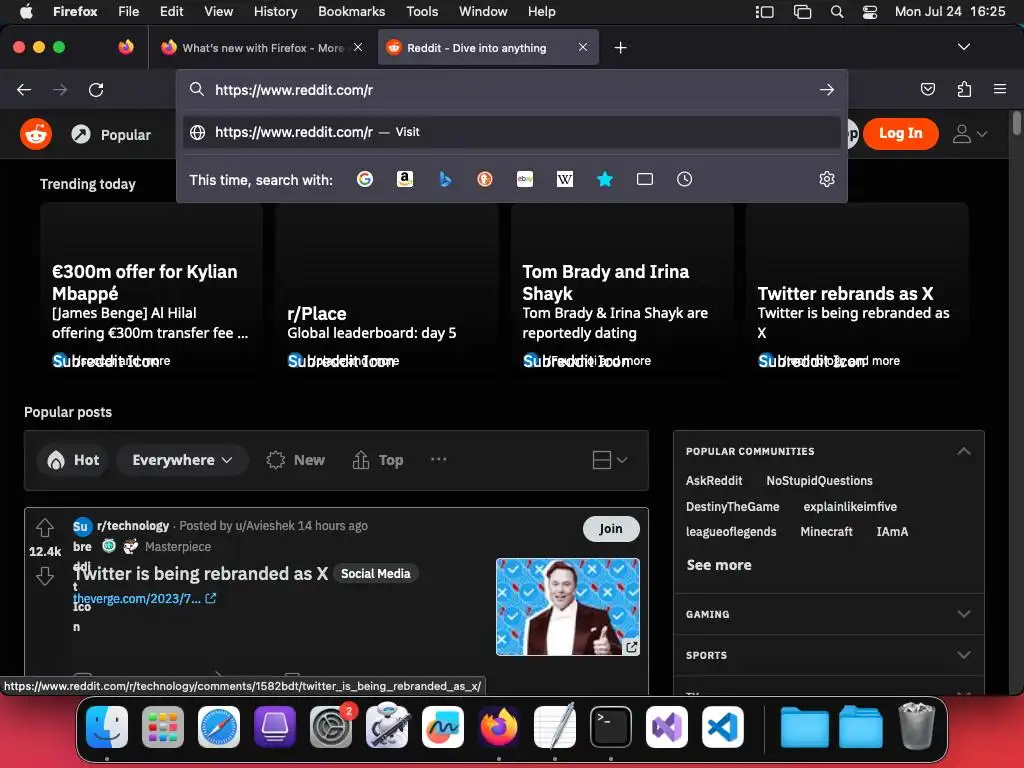This screenshot has height=768, width=1024.
Task: Open the Extensions puzzle icon
Action: [x=964, y=89]
